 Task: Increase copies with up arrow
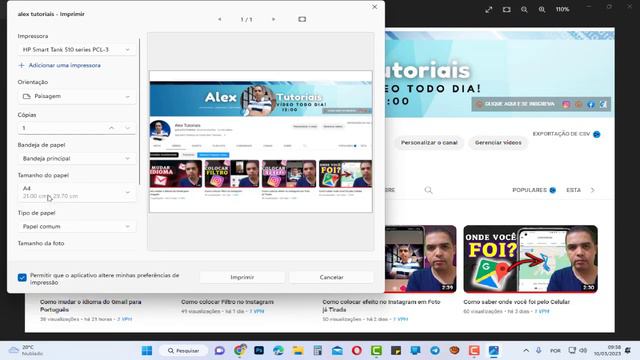click(111, 128)
